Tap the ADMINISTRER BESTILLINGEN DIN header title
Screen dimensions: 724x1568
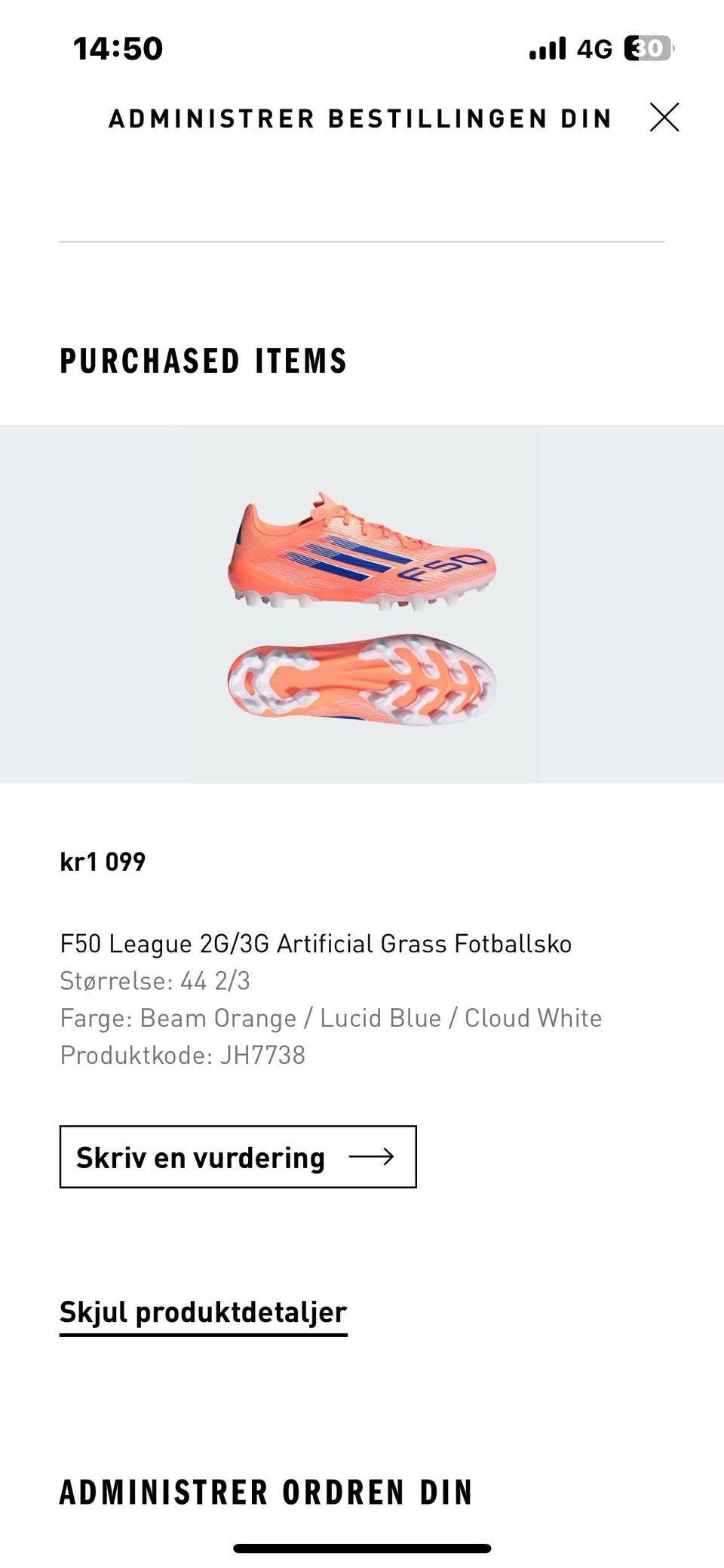tap(360, 118)
